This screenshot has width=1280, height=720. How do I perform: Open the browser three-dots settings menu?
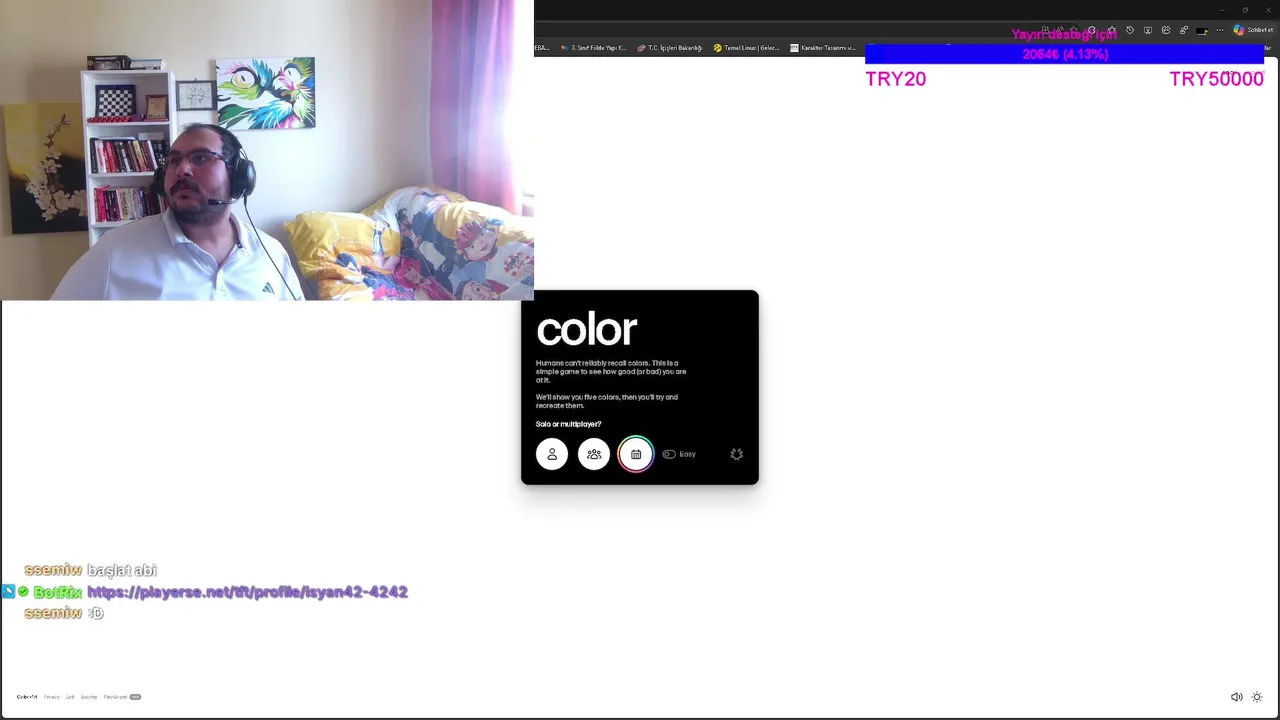point(1220,30)
